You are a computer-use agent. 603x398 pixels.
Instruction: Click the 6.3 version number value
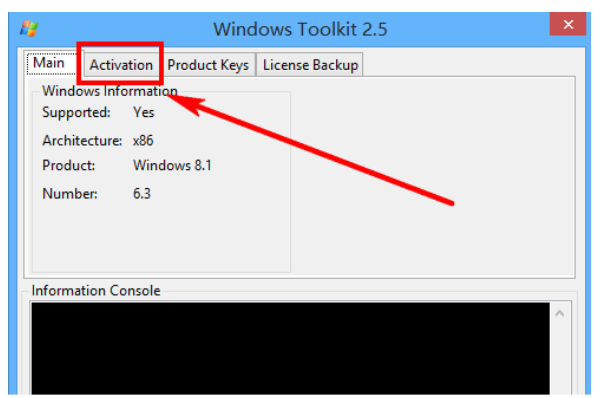click(142, 193)
